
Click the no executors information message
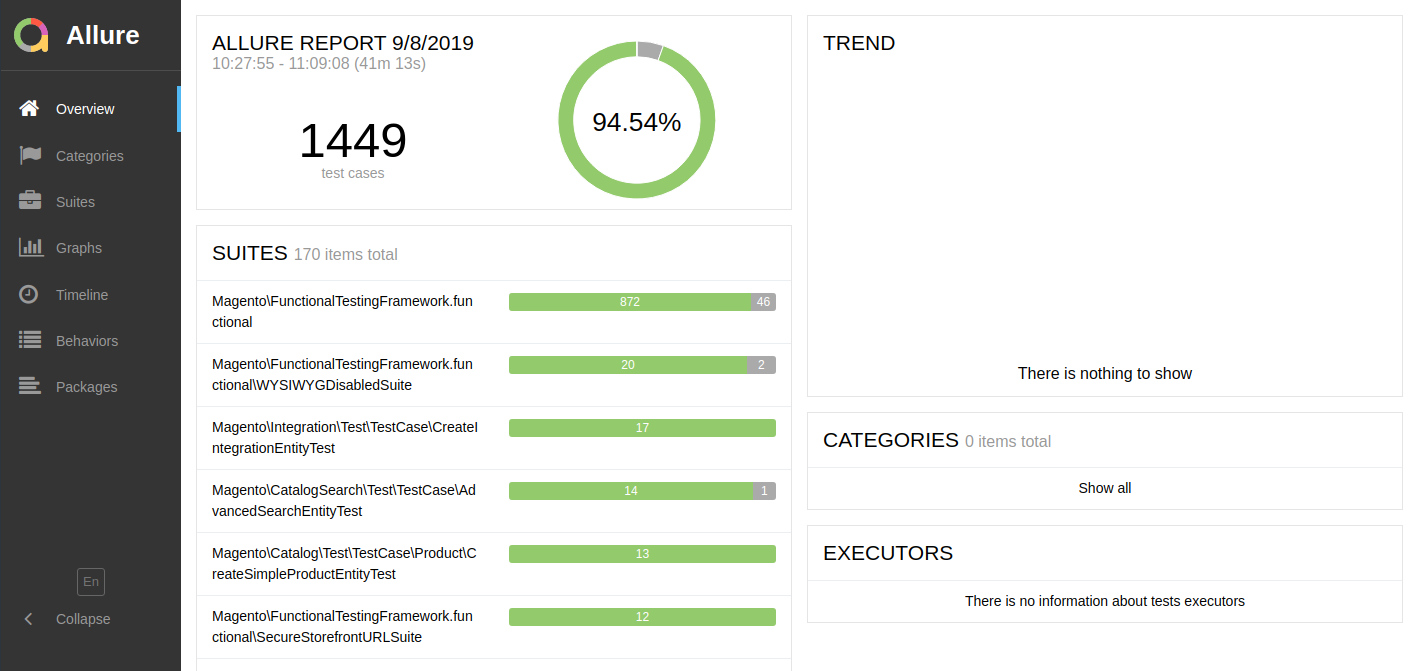point(1105,601)
